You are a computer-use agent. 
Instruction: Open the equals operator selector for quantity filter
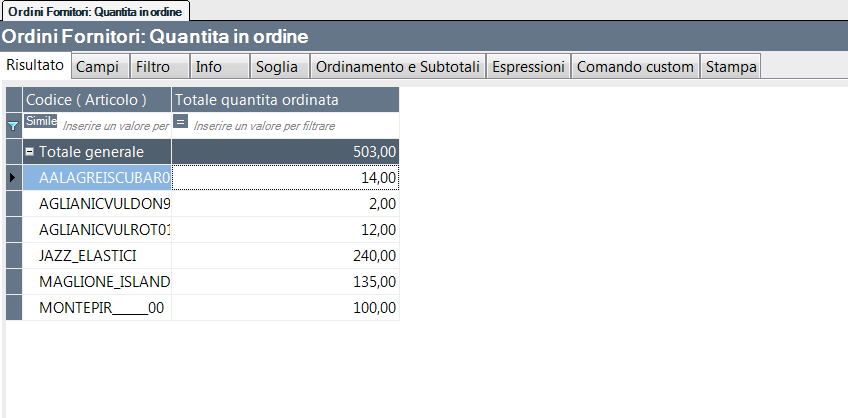[181, 122]
